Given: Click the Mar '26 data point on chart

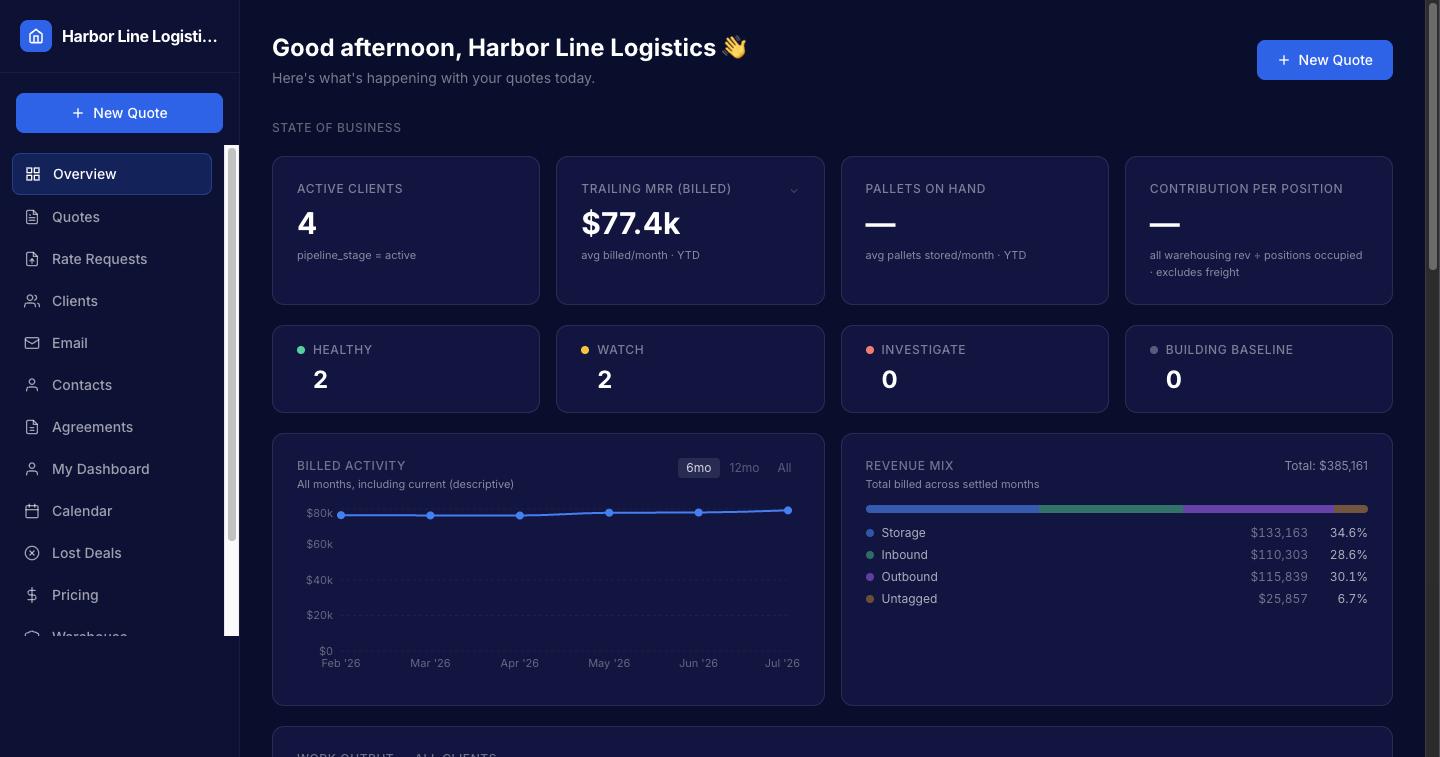Looking at the screenshot, I should coord(431,516).
